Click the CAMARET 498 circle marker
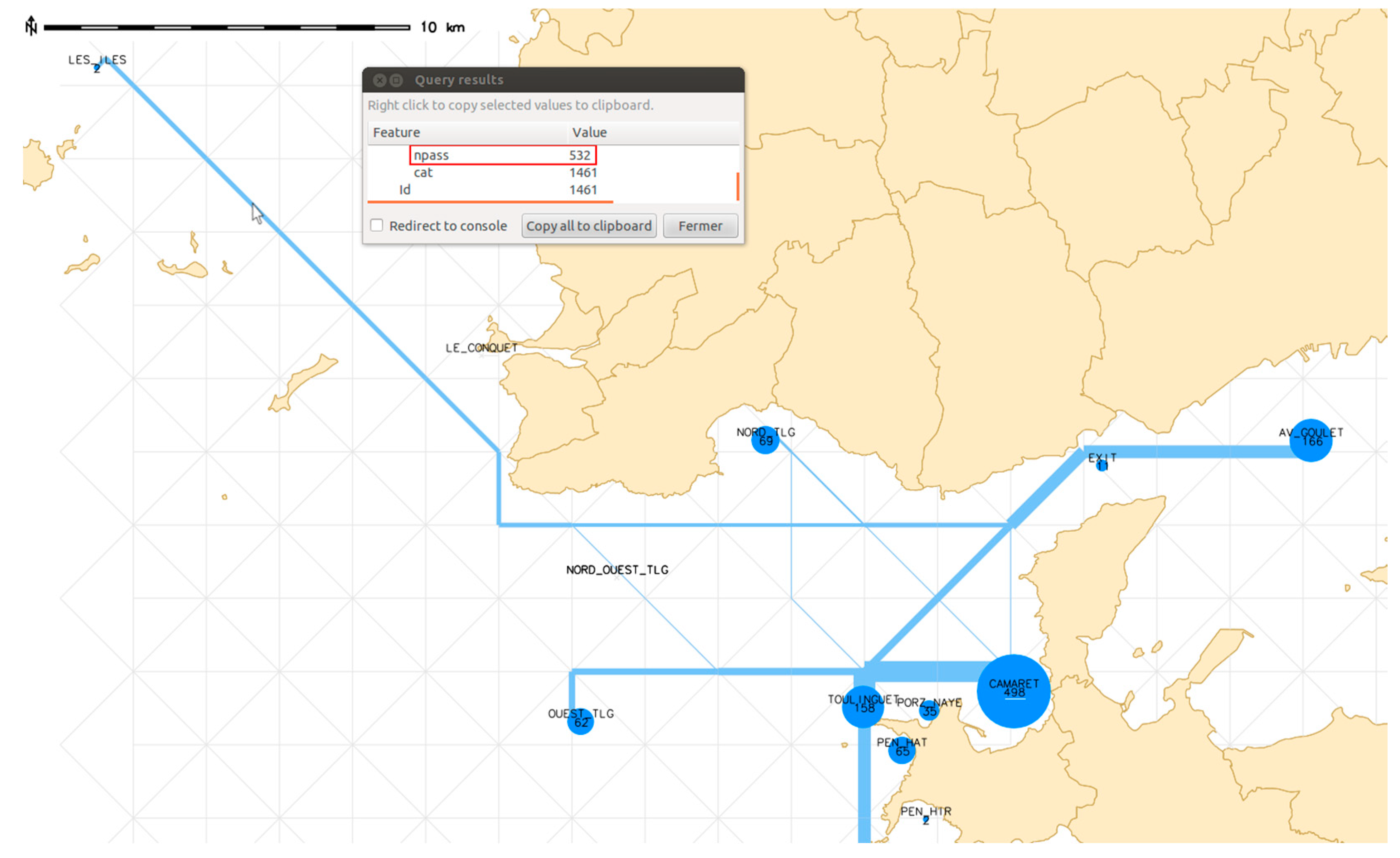This screenshot has height=858, width=1400. pos(1013,691)
